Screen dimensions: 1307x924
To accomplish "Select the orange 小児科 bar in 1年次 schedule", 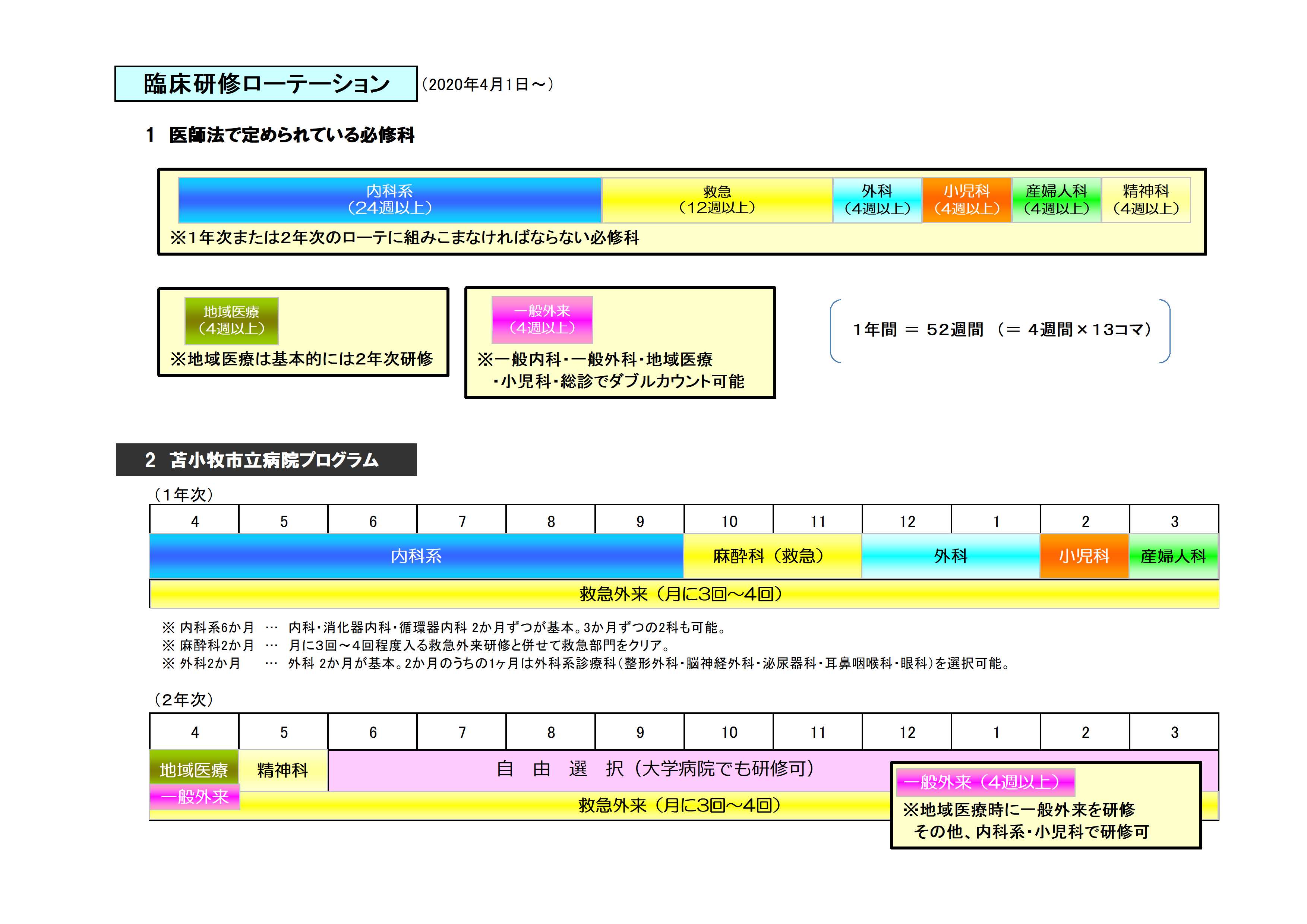I will click(1085, 556).
